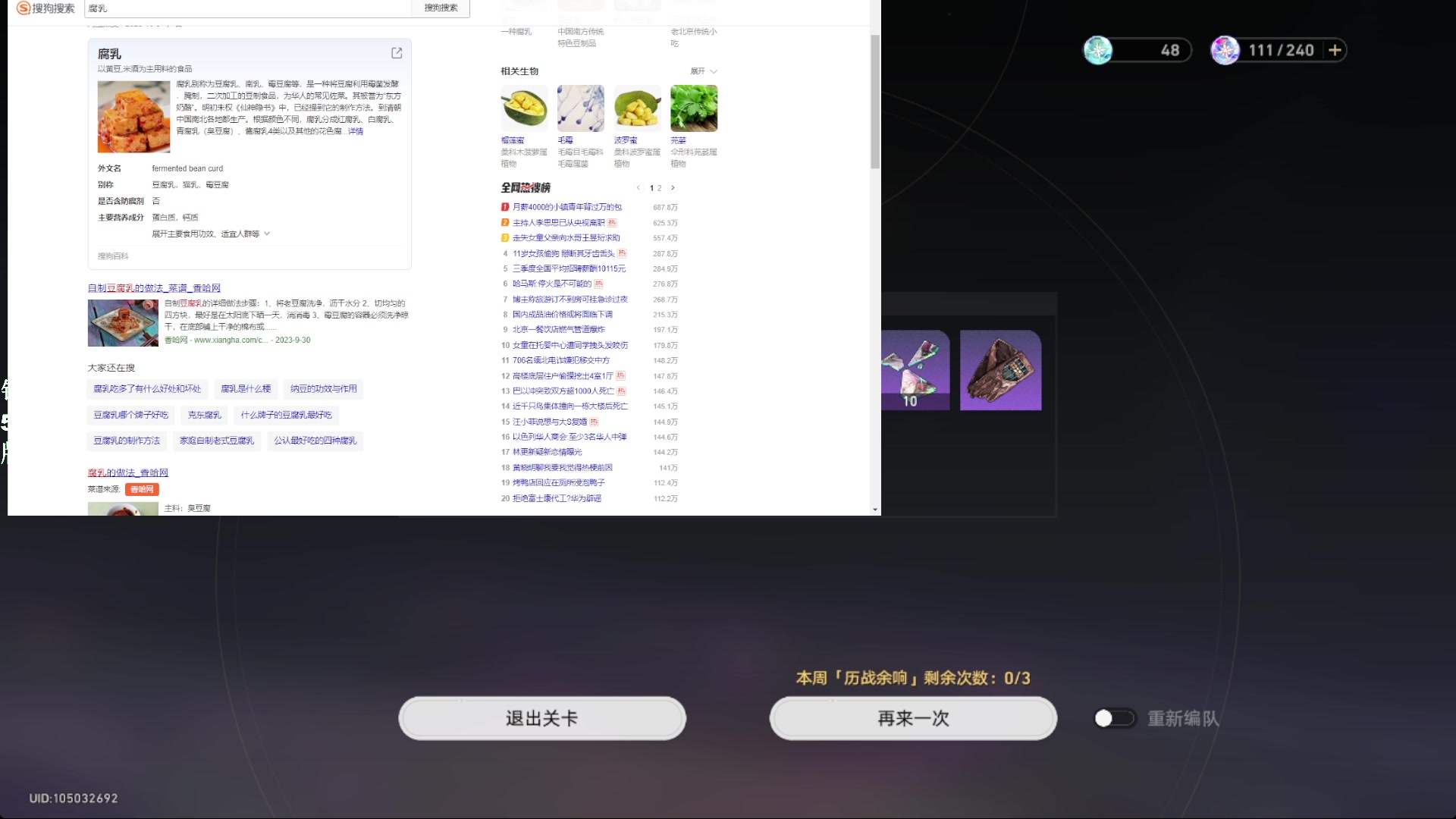Select the brown glove relic reward
Screen dimensions: 1456x819
pos(1000,370)
